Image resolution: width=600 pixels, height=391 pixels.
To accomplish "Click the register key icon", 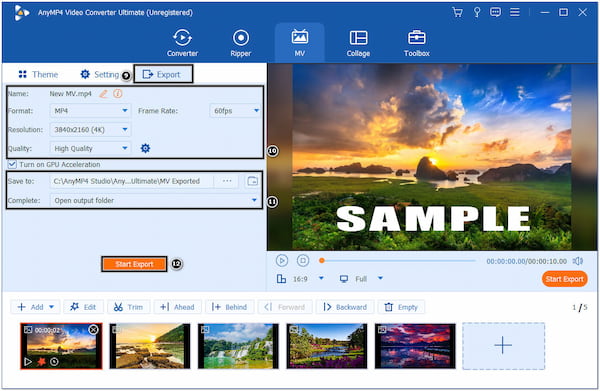I will pos(477,12).
